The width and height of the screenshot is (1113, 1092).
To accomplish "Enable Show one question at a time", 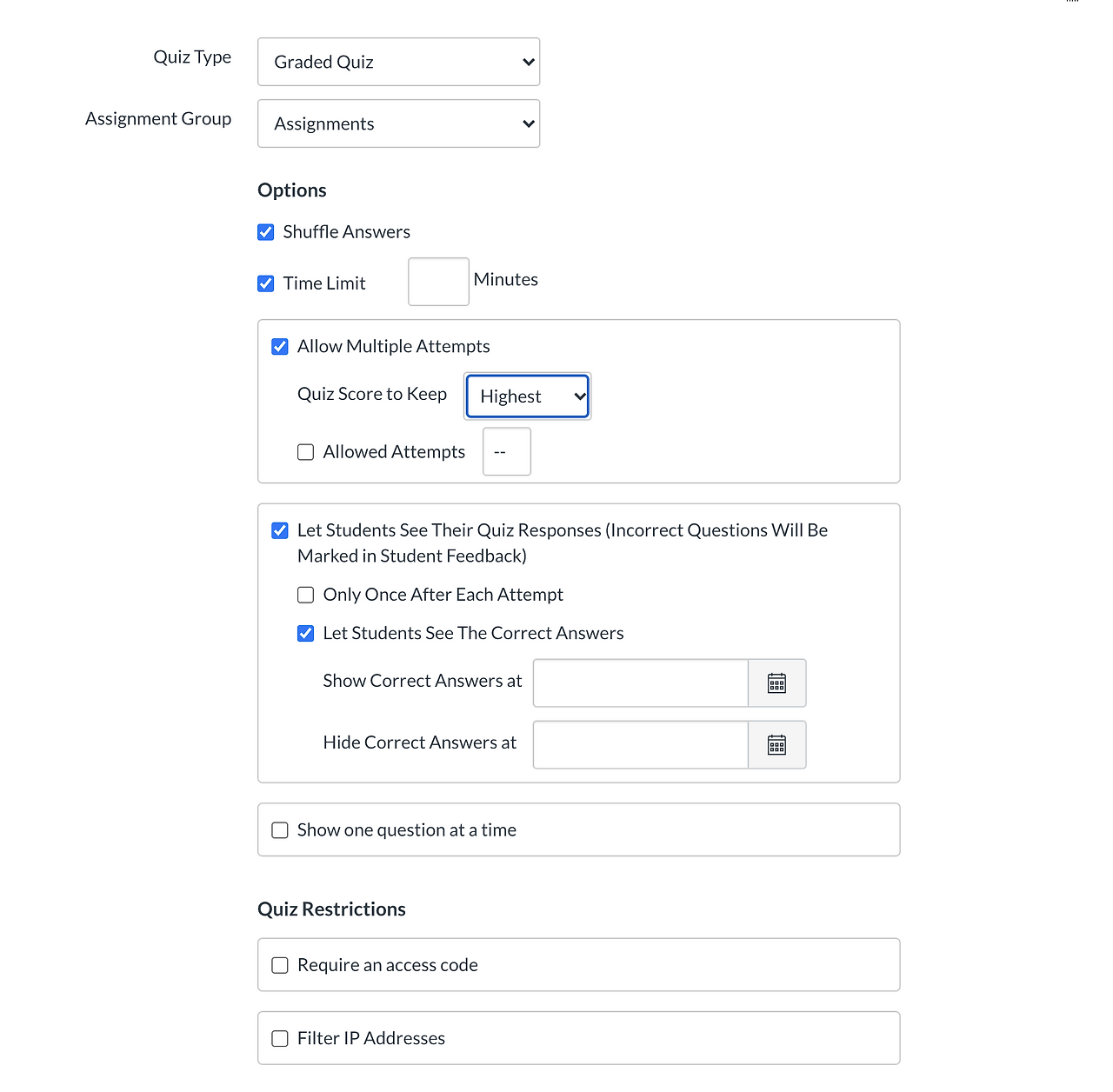I will 280,830.
